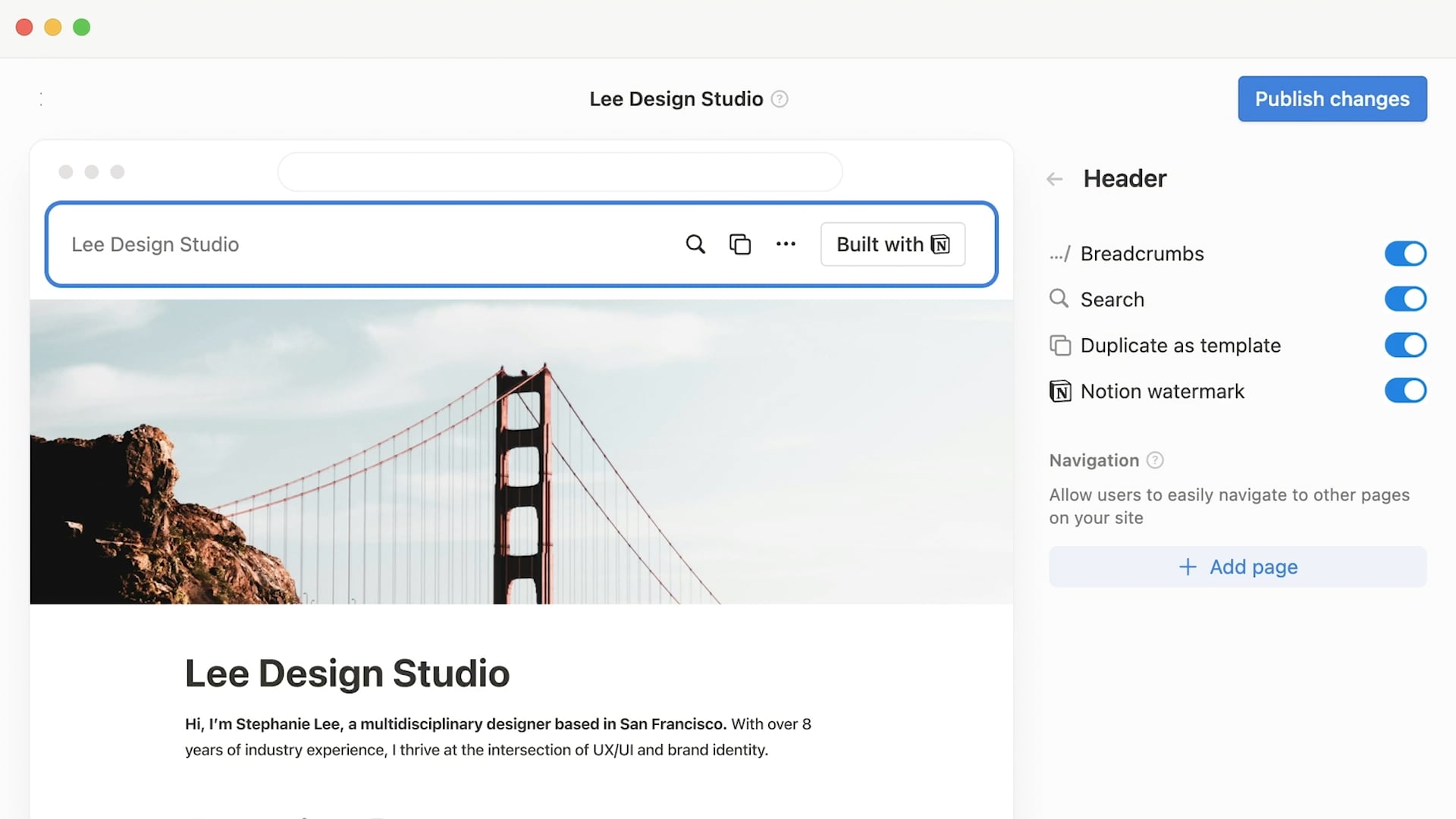Viewport: 1456px width, 819px height.
Task: Click the help icon beside Lee Design Studio title
Action: click(780, 99)
